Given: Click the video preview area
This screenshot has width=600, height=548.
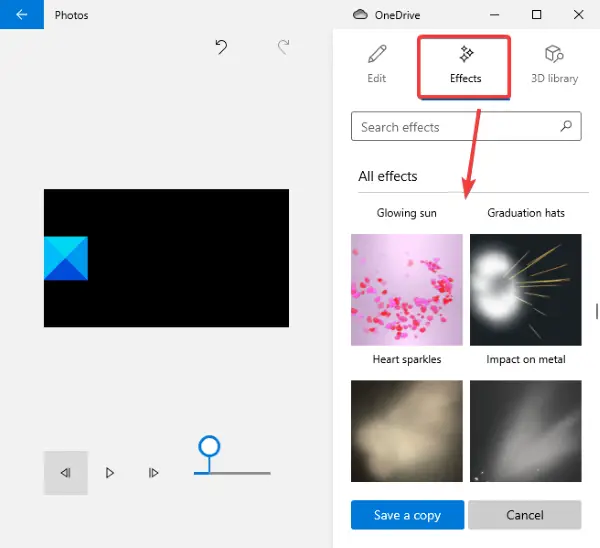Looking at the screenshot, I should [x=166, y=258].
